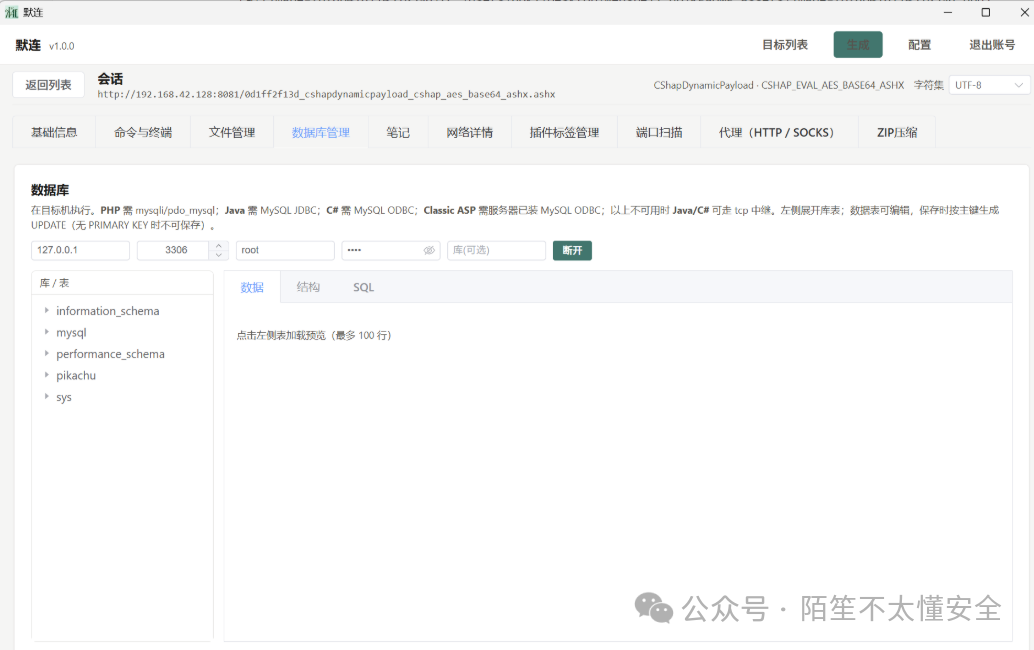This screenshot has height=650, width=1034.
Task: Open the 笔记 tab
Action: click(398, 133)
